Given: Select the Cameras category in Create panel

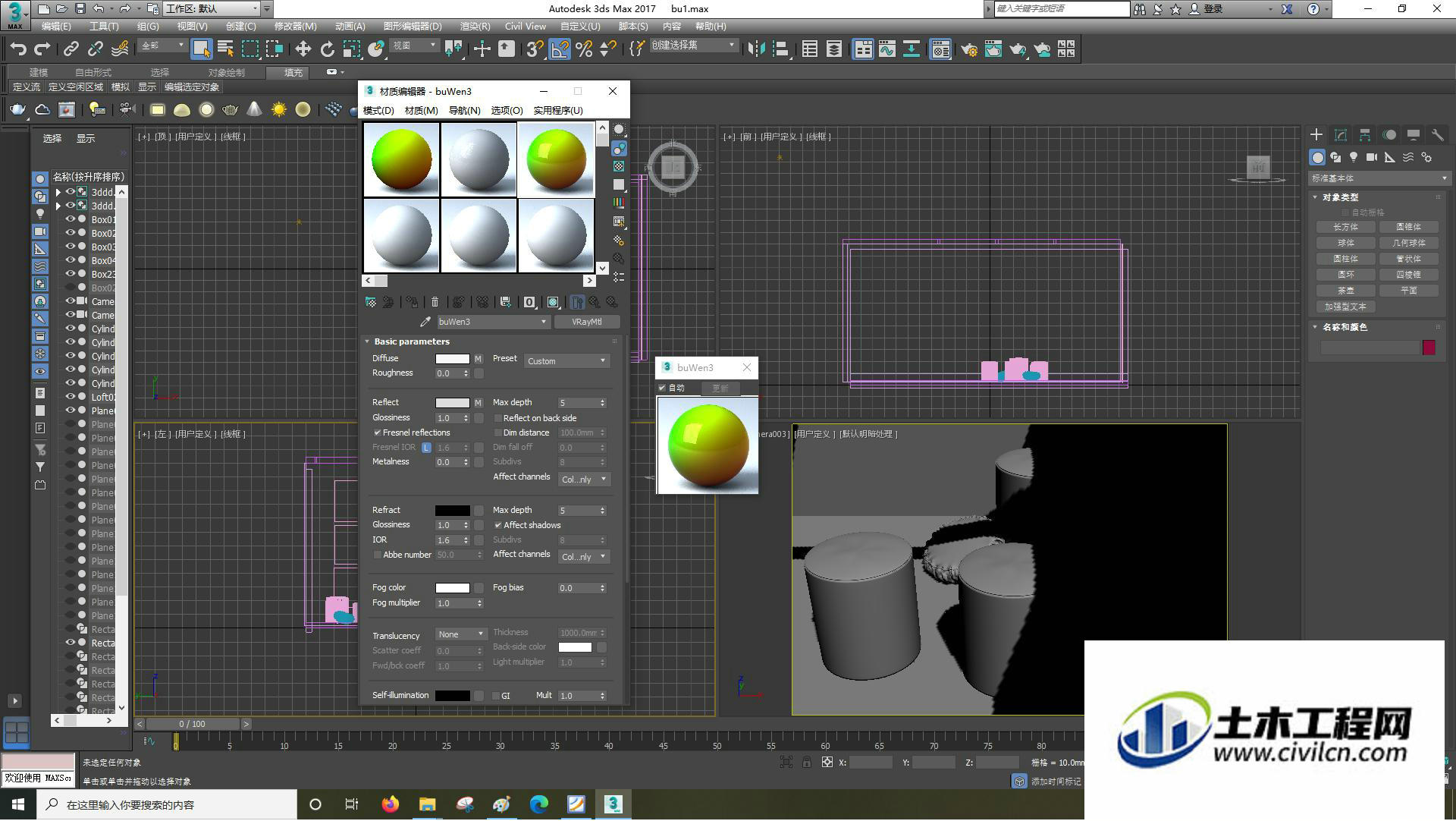Looking at the screenshot, I should 1372,157.
